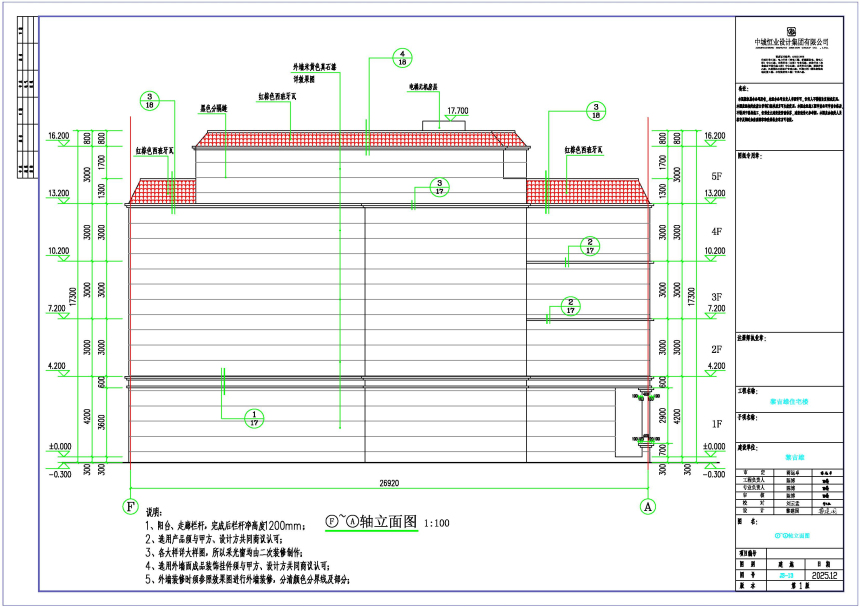Viewport: 860px width, 607px height.
Task: Click the axis A grid bubble
Action: click(x=648, y=506)
